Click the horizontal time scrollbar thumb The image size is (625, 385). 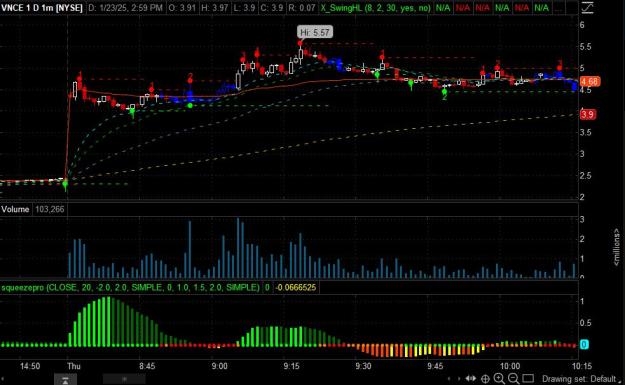tap(124, 379)
